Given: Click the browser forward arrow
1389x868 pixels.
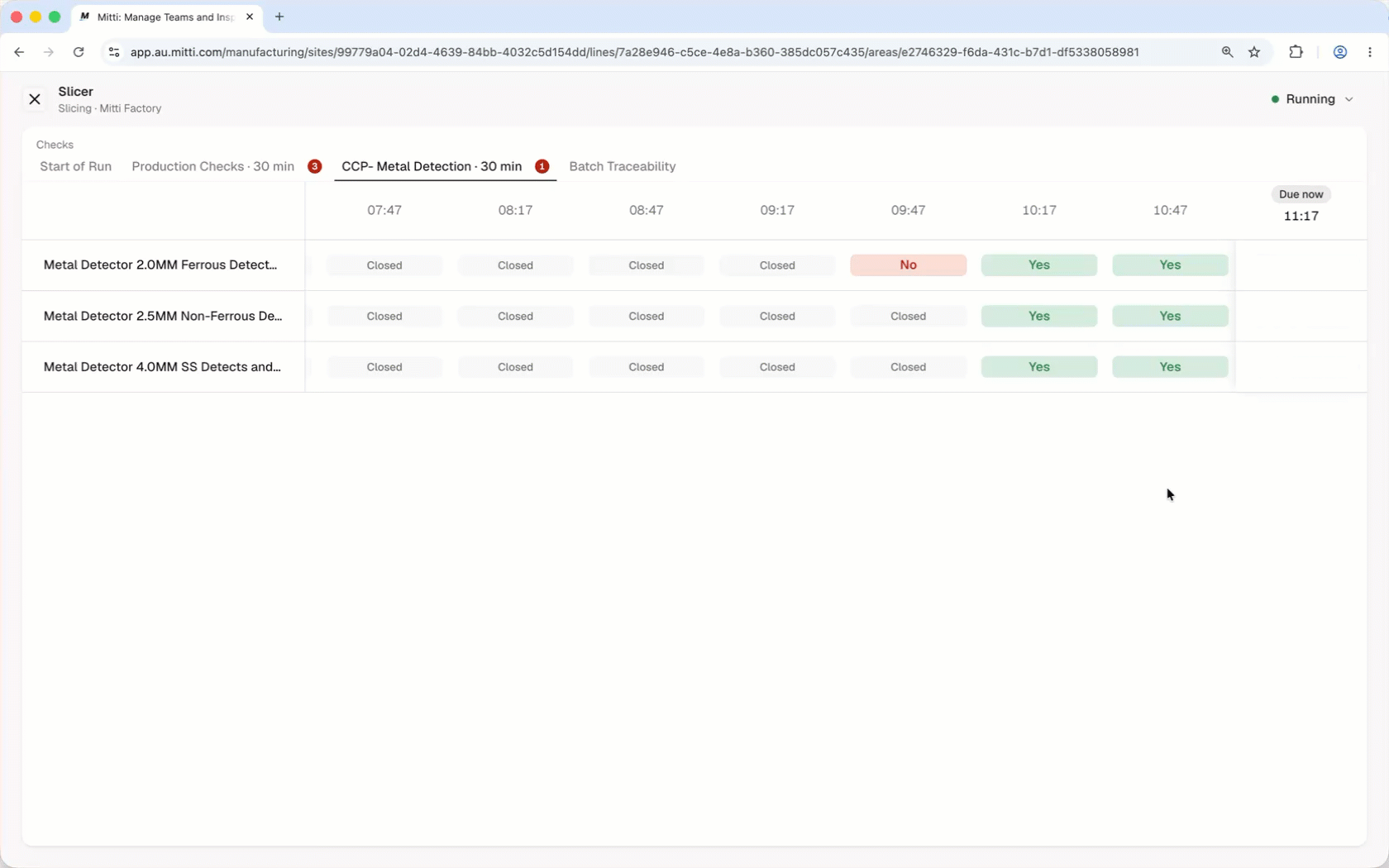Looking at the screenshot, I should point(49,52).
